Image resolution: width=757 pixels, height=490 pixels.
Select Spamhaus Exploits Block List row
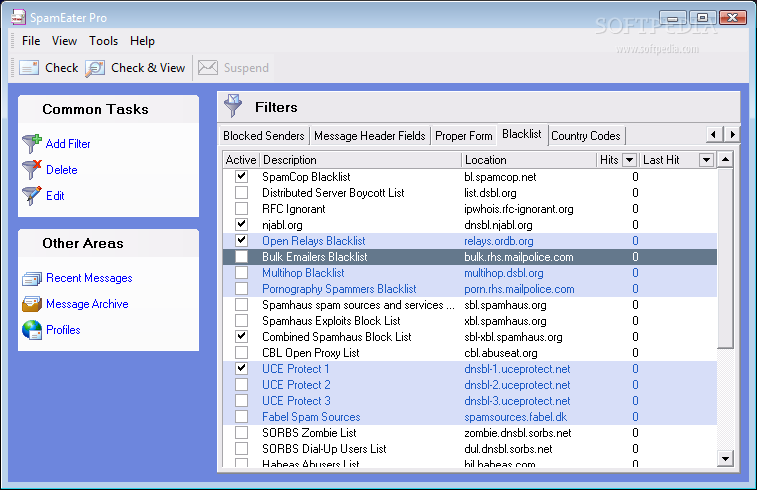470,321
